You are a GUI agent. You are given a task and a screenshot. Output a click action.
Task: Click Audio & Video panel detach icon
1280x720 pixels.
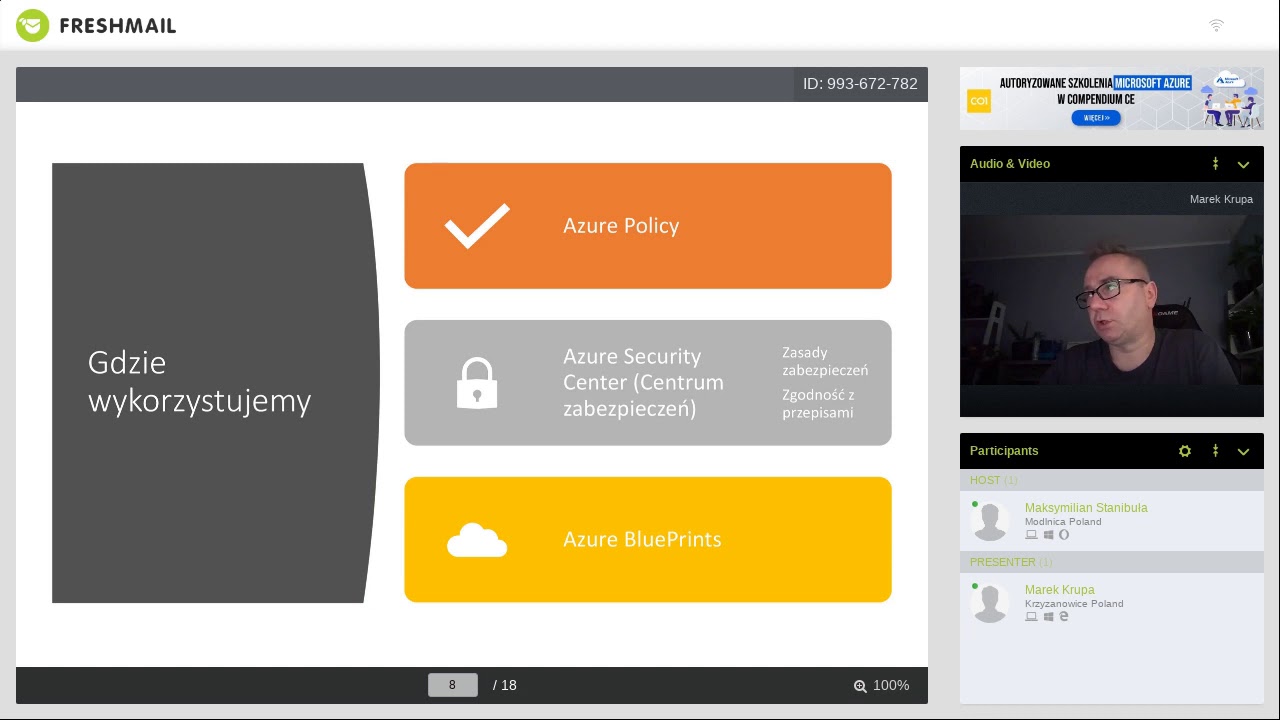pyautogui.click(x=1215, y=164)
